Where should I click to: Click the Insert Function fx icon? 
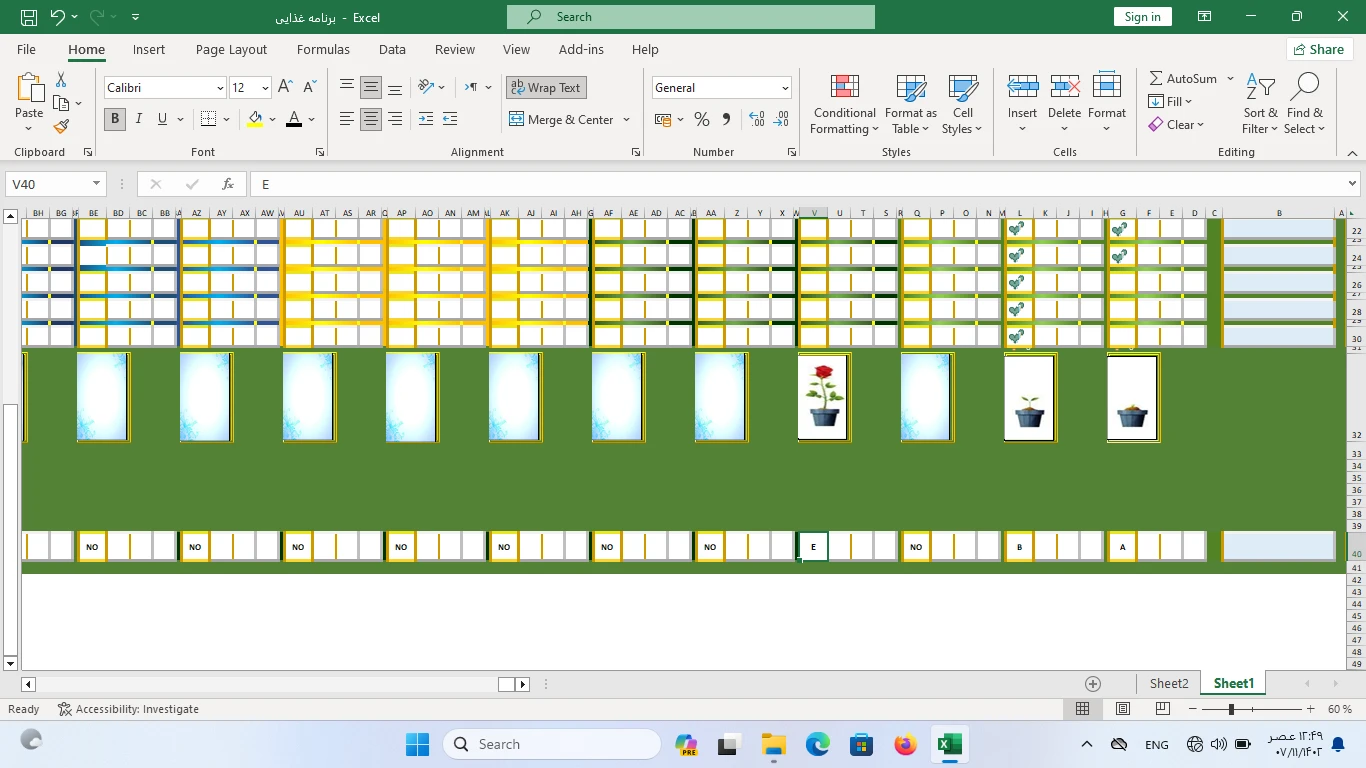(x=228, y=184)
